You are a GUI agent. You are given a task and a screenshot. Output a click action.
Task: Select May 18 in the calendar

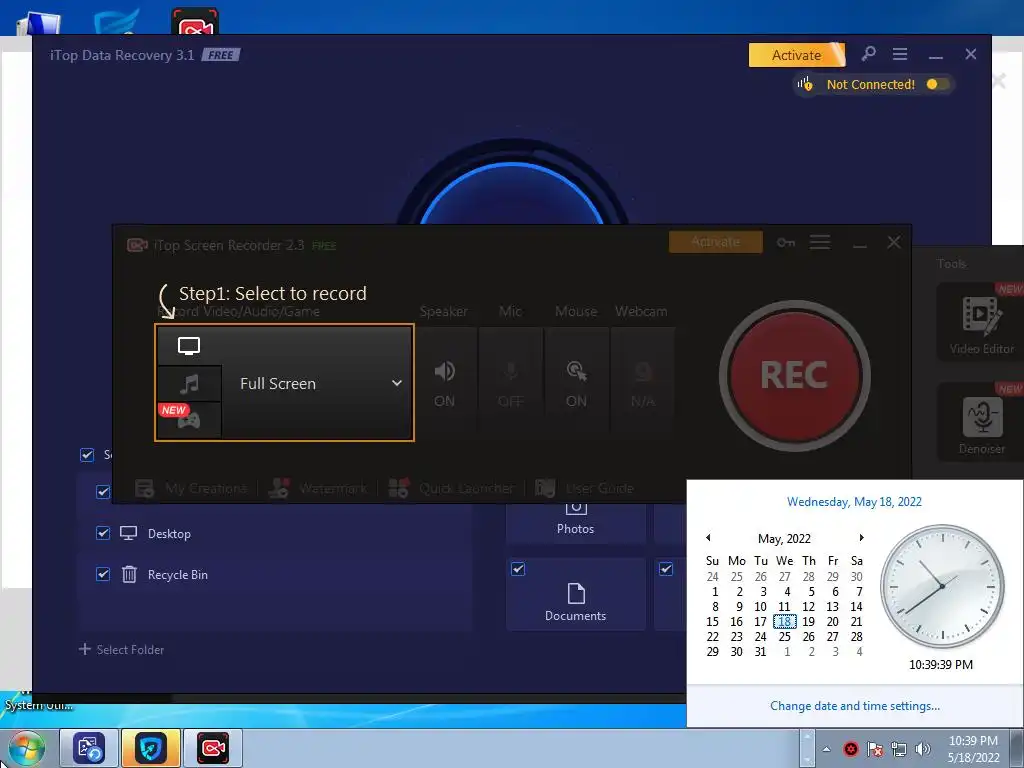point(785,622)
